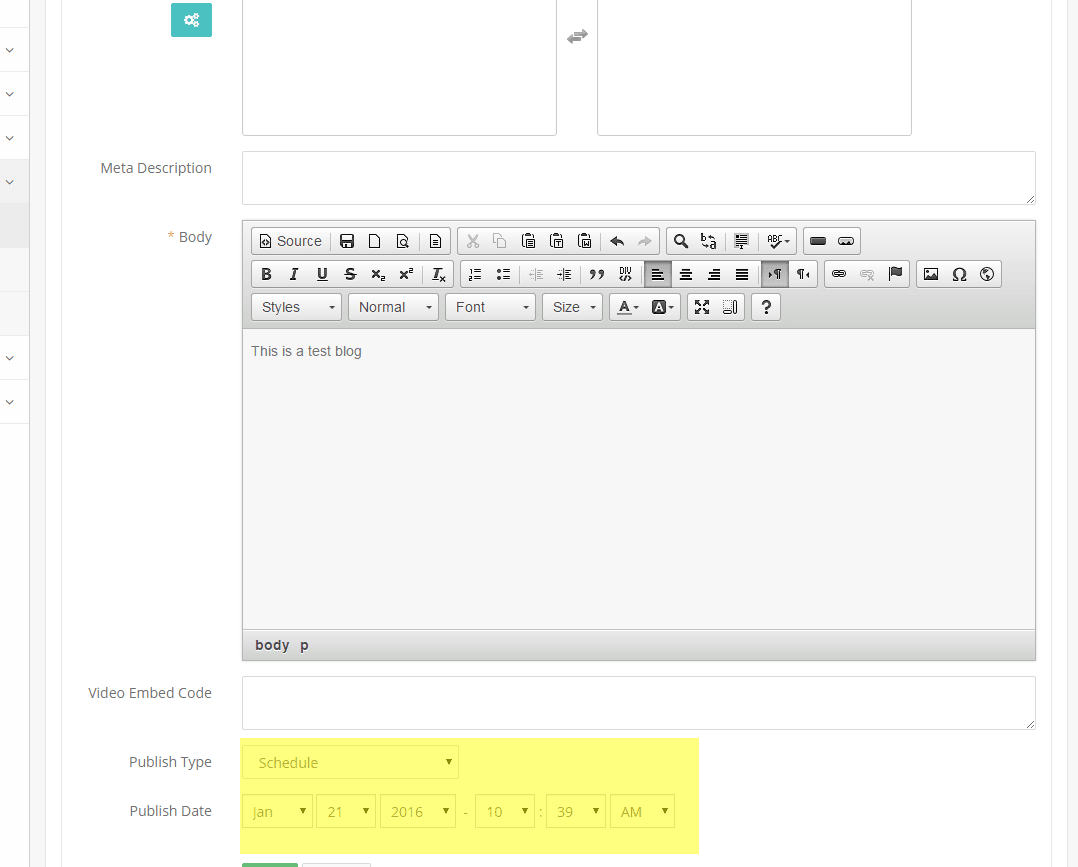Insert special character with Omega icon

[959, 274]
